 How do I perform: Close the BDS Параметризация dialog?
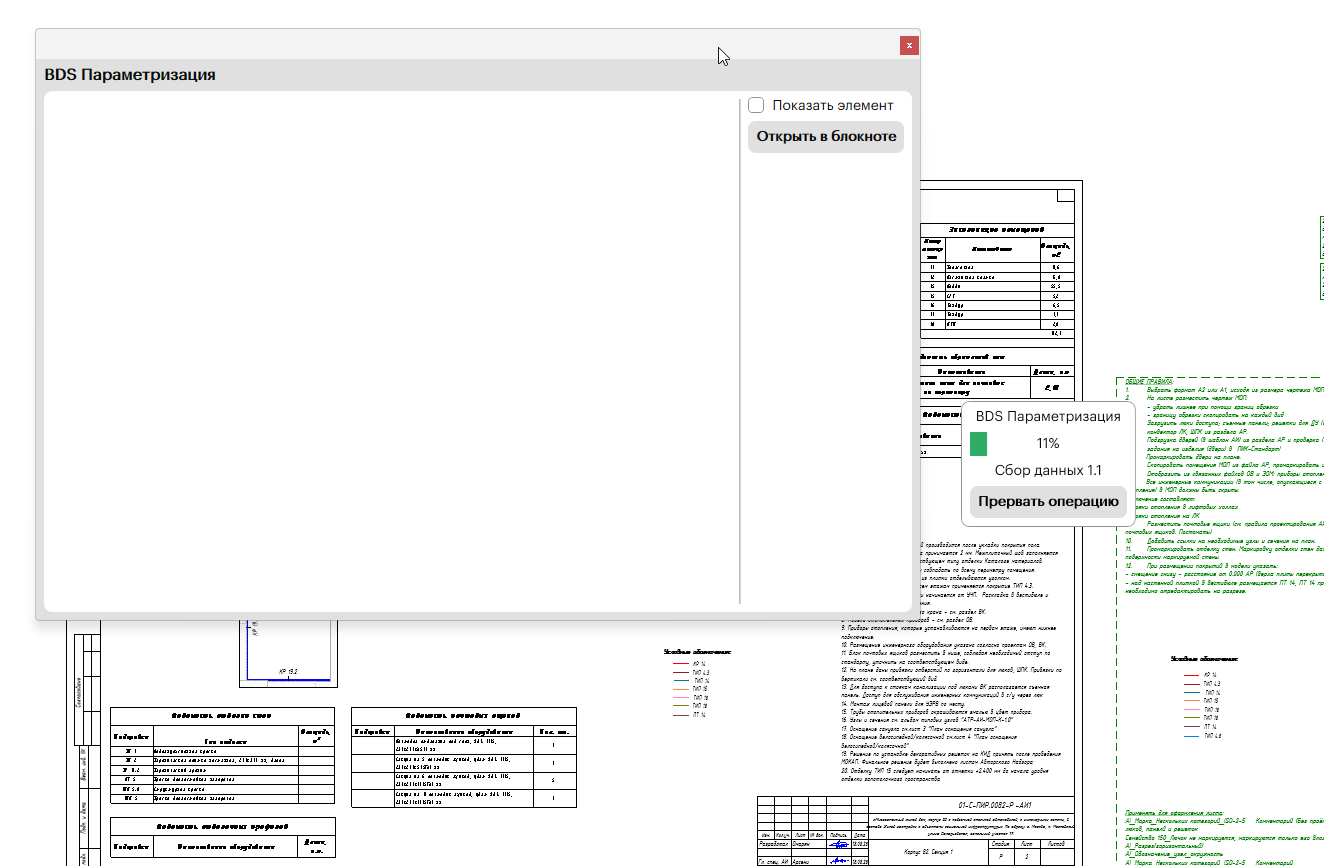(x=908, y=45)
